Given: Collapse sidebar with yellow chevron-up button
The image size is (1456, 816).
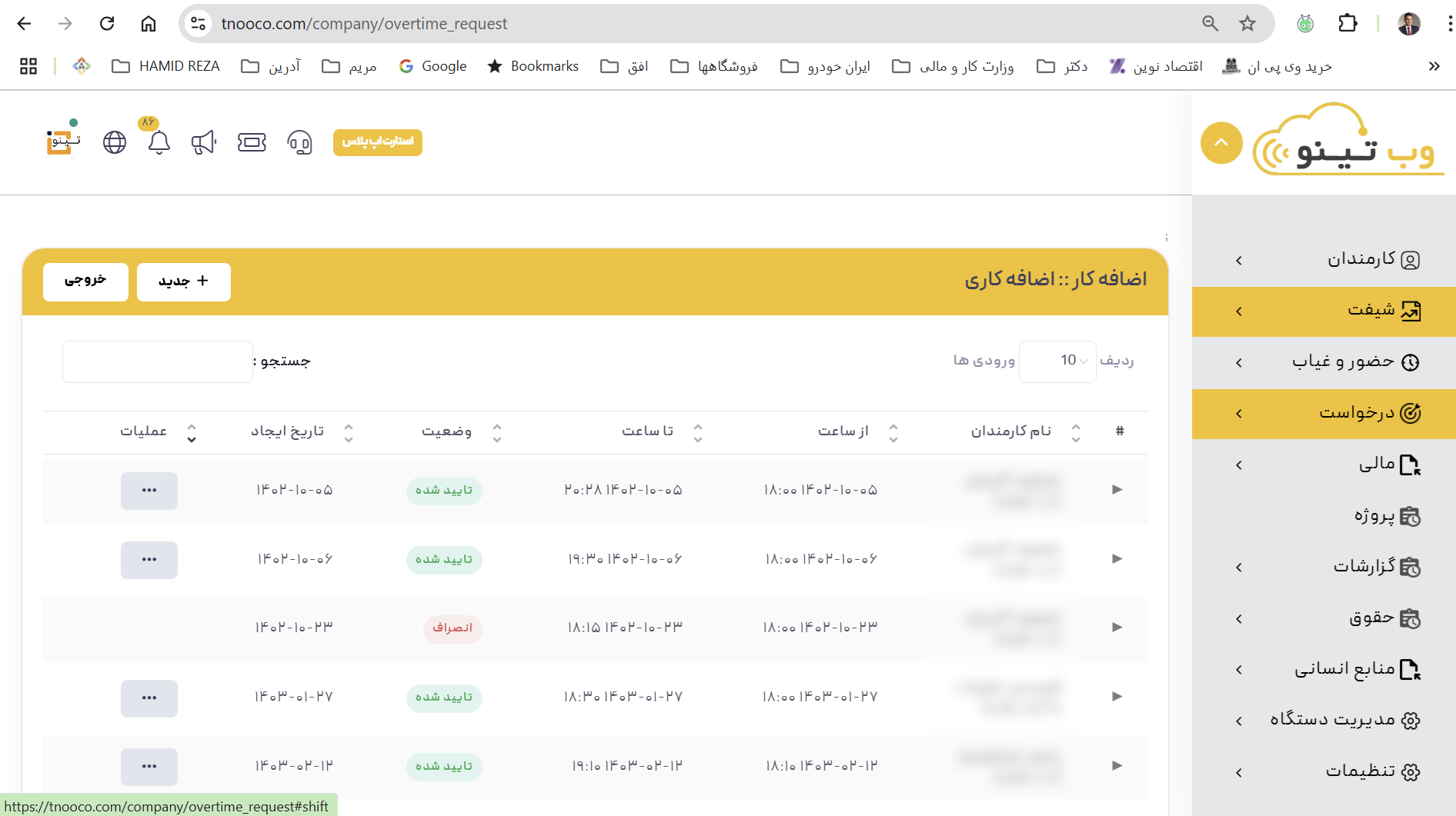Looking at the screenshot, I should coord(1221,143).
